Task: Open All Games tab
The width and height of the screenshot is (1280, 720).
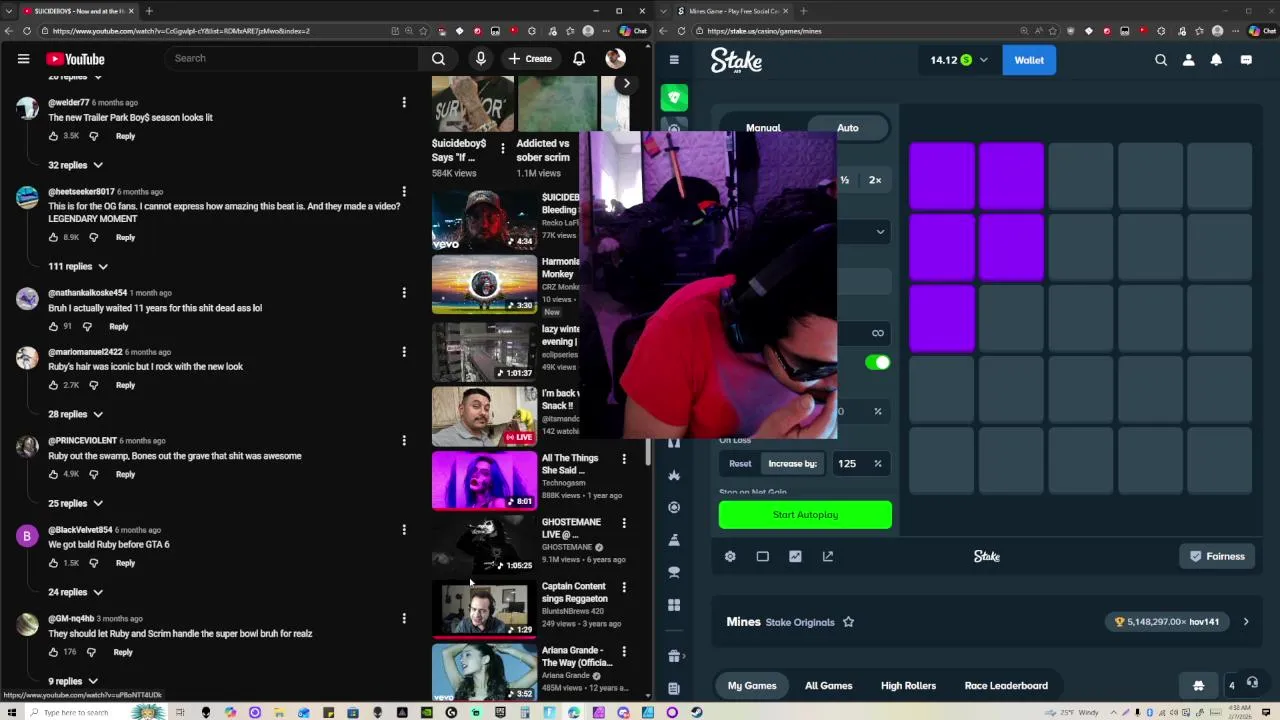Action: click(829, 686)
